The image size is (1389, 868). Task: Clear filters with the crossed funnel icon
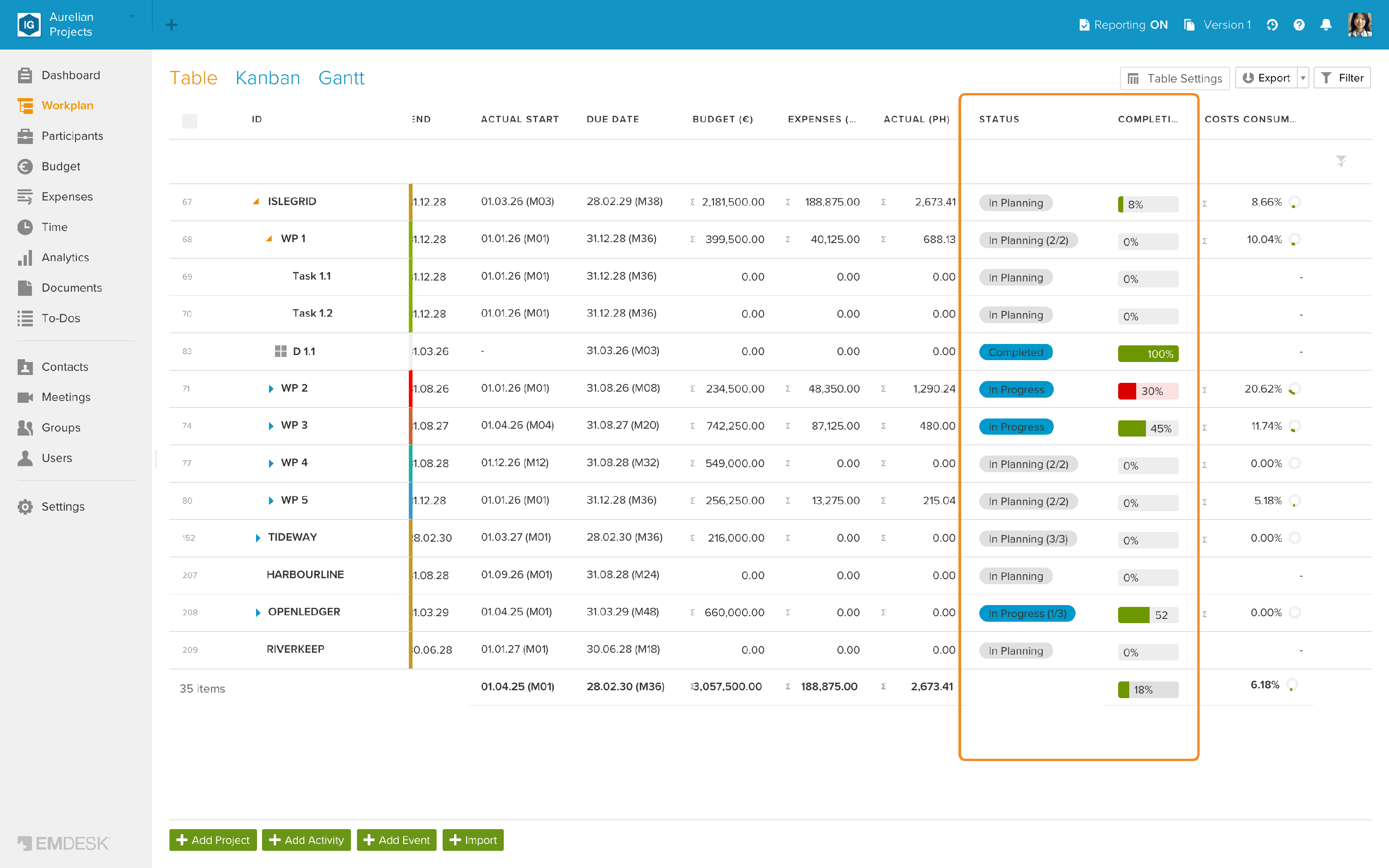pyautogui.click(x=1341, y=161)
